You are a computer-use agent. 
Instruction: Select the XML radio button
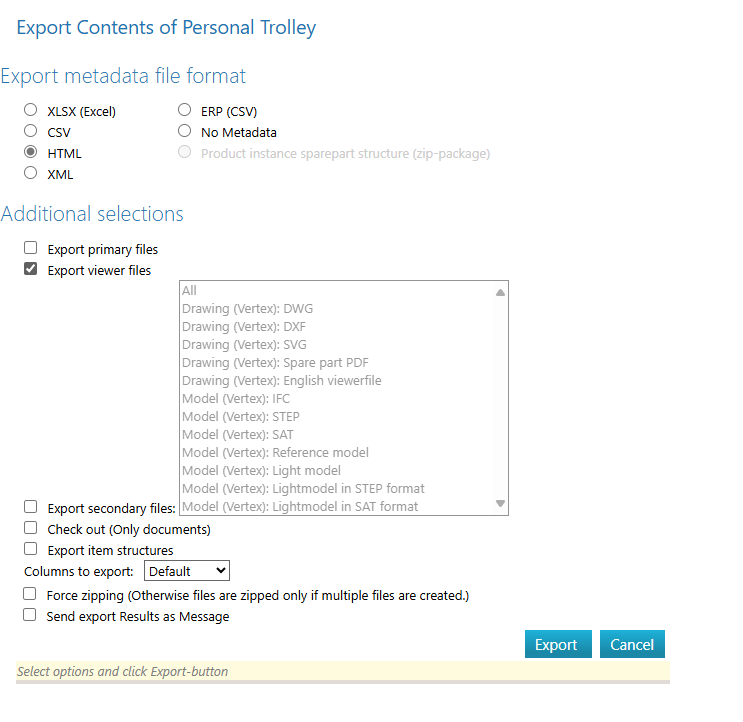click(x=31, y=173)
